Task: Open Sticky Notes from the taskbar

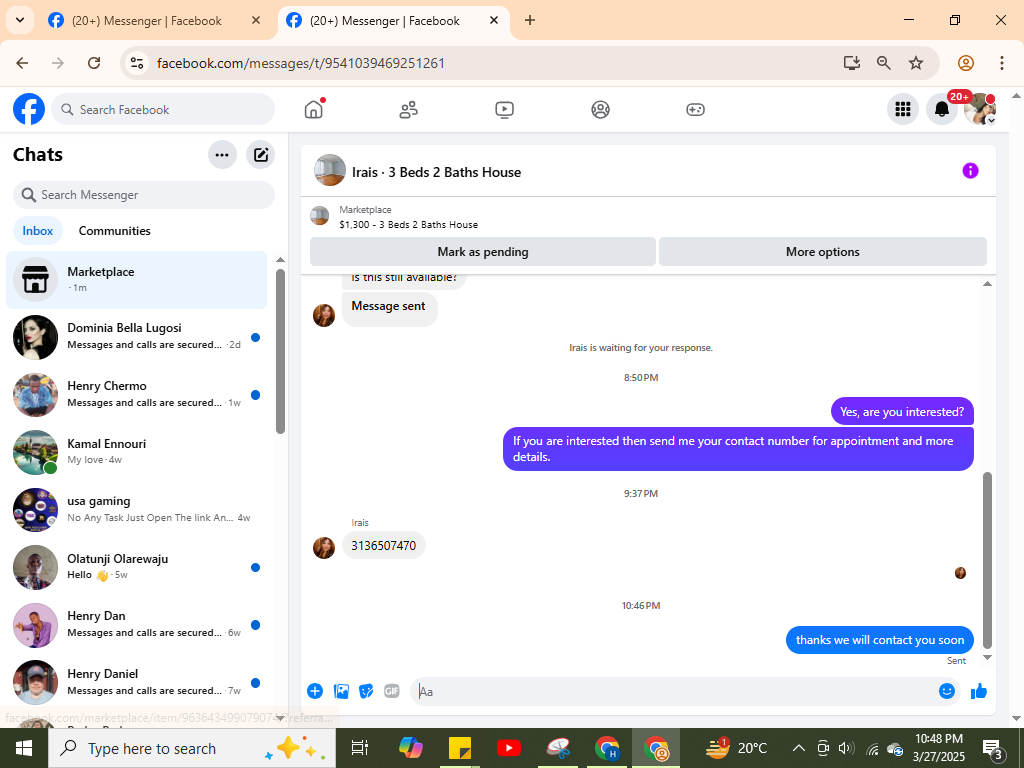Action: click(x=460, y=748)
